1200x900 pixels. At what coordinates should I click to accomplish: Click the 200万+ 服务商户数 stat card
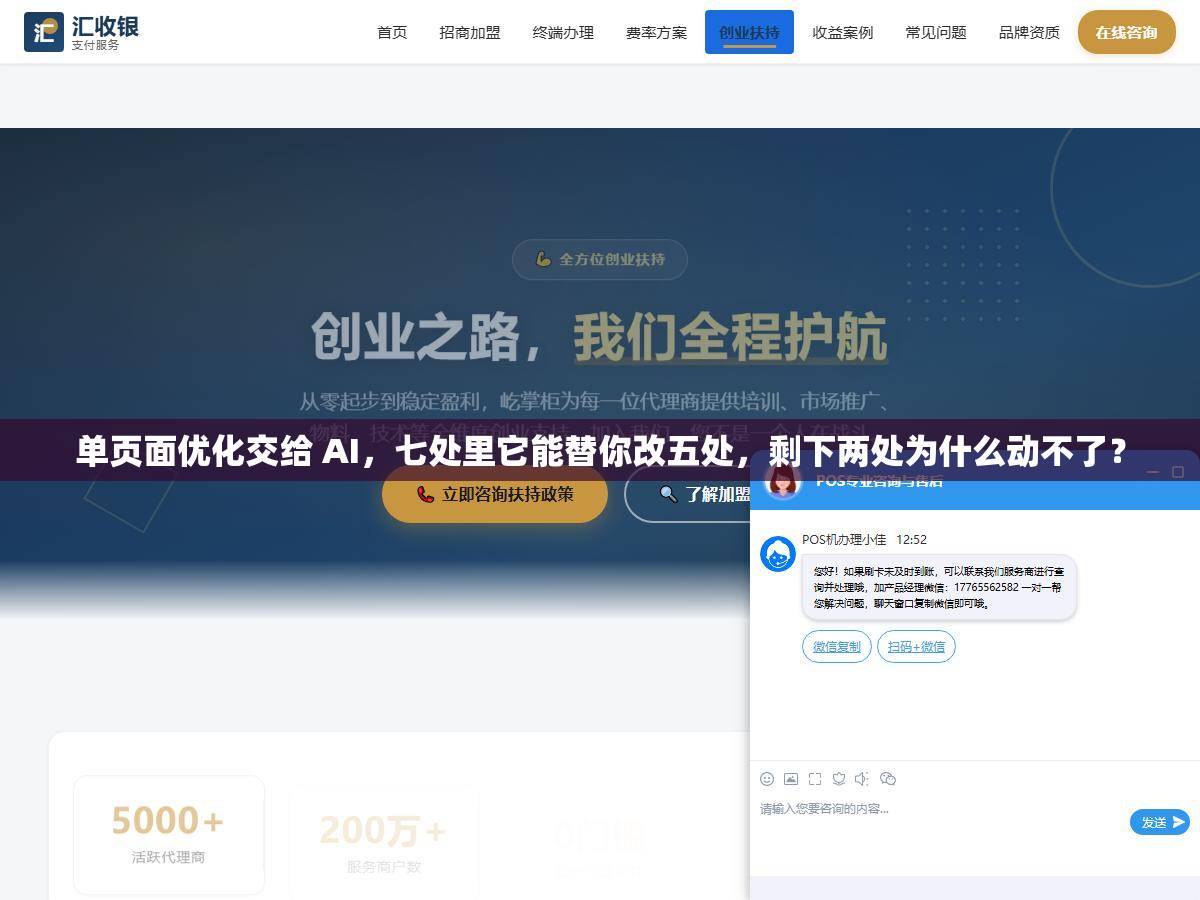click(x=384, y=842)
